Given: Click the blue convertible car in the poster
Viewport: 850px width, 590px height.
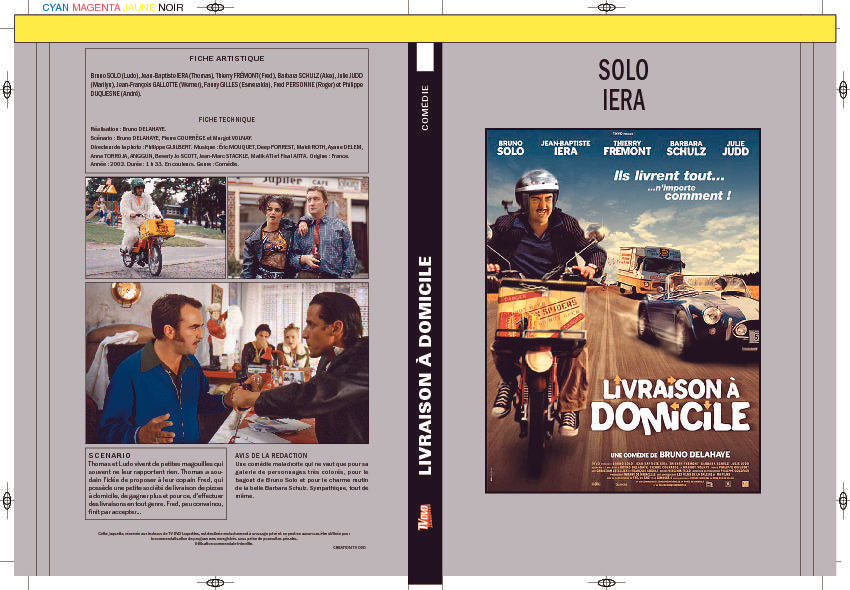Looking at the screenshot, I should point(699,316).
